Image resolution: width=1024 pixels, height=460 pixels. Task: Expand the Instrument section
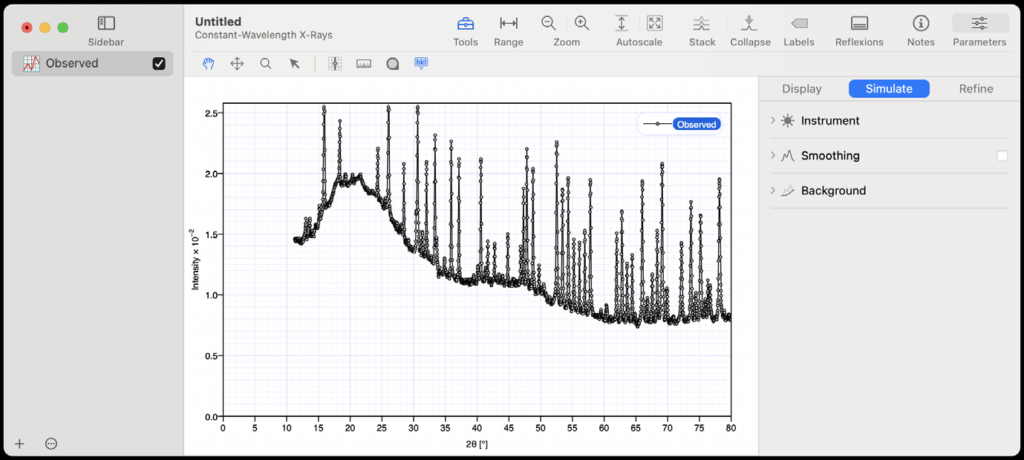point(774,121)
